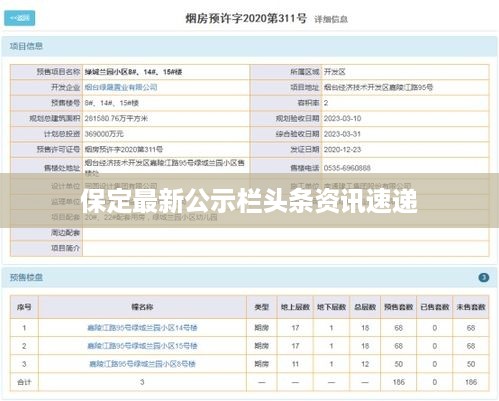This screenshot has width=499, height=401.
Task: Select 期房 type in the 14号楼 row
Action: (x=262, y=328)
